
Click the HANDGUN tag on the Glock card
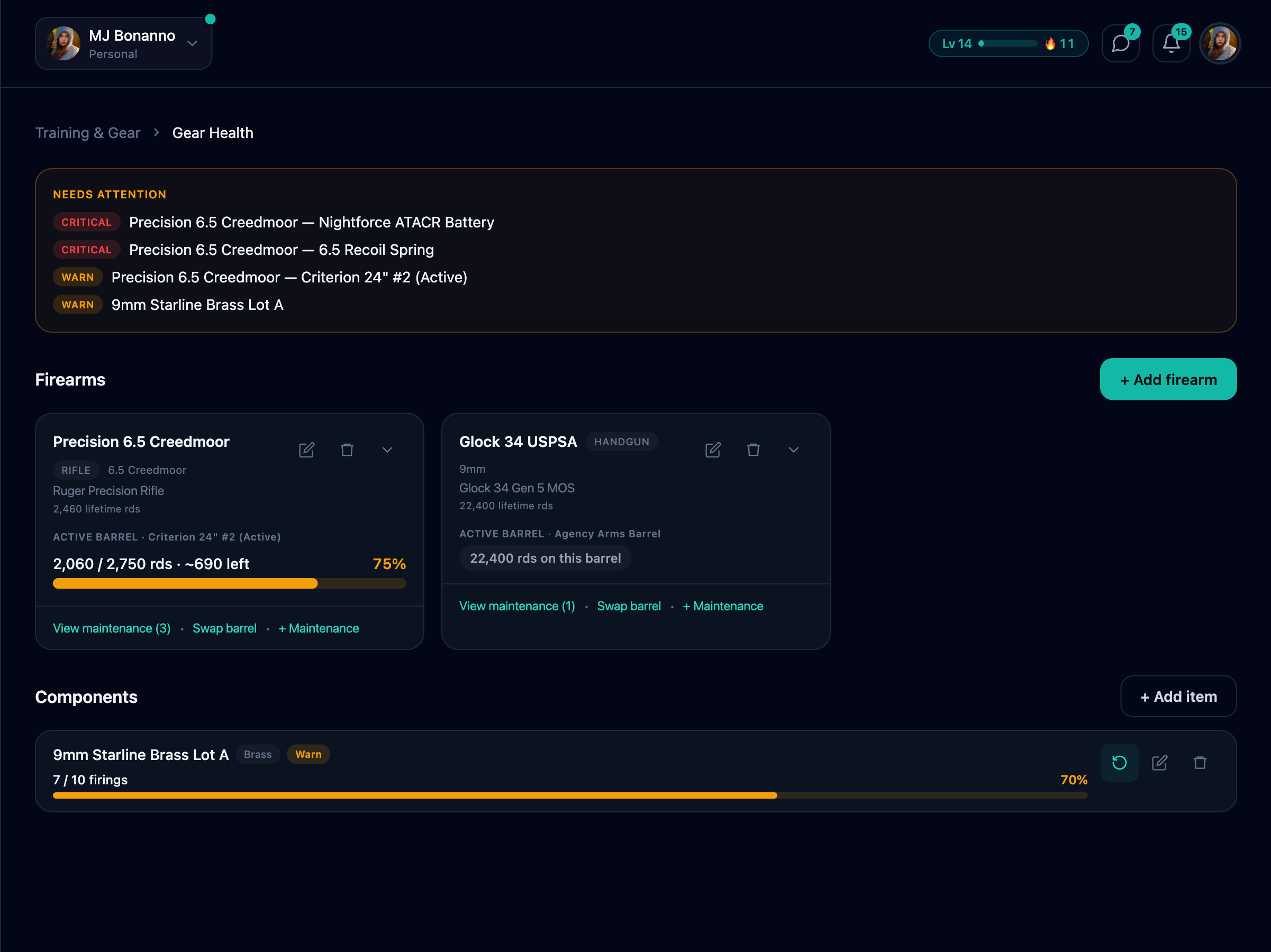pyautogui.click(x=622, y=442)
